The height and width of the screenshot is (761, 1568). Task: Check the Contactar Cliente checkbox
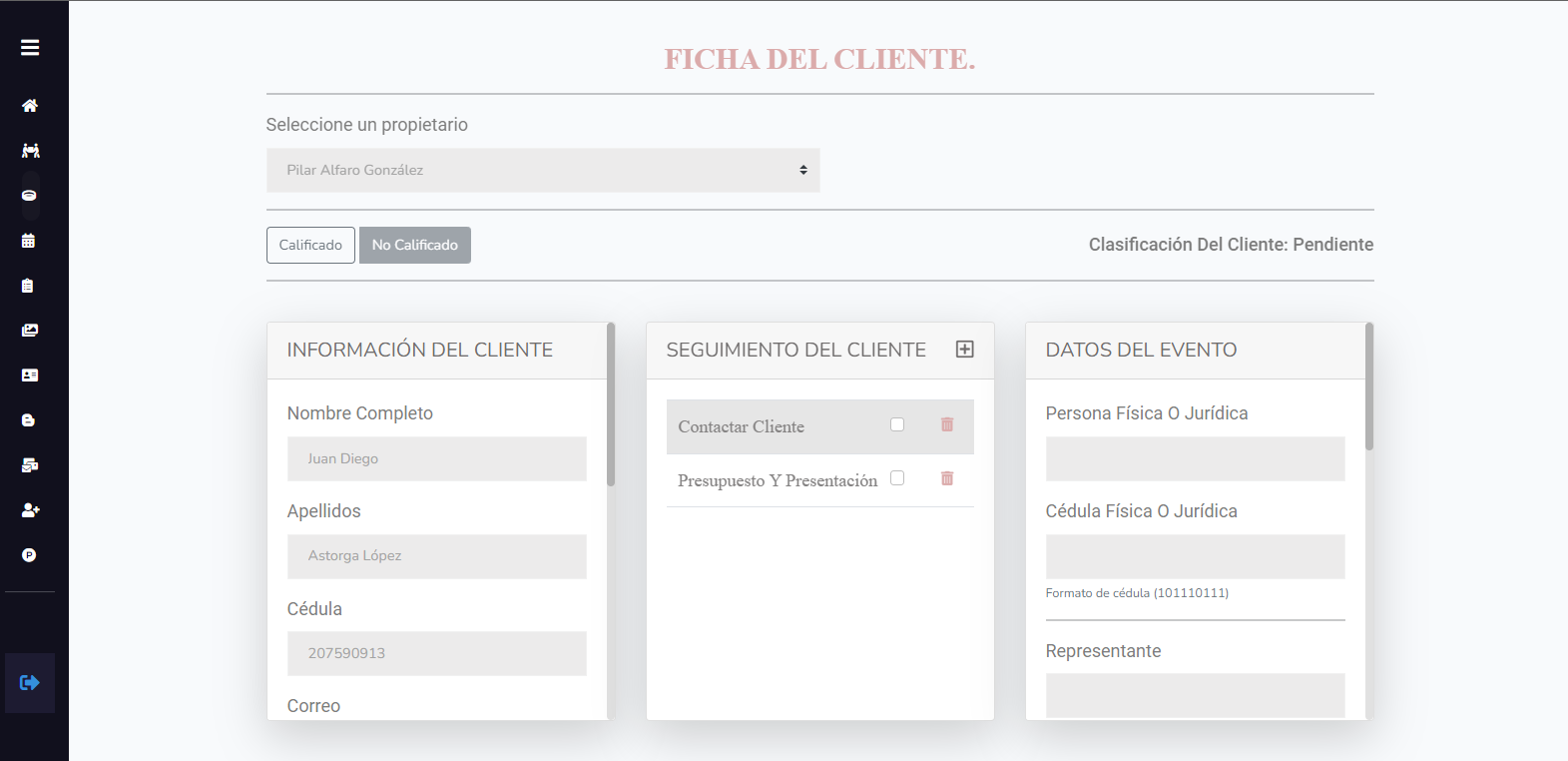[897, 424]
